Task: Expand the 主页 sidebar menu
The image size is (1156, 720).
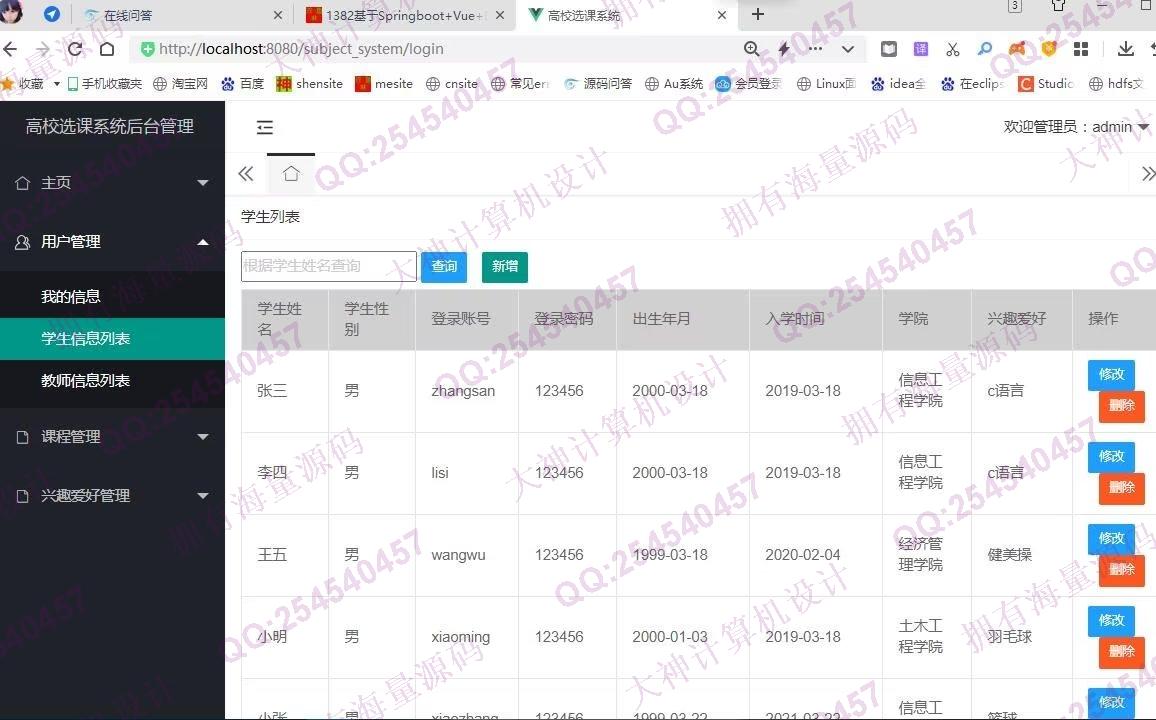Action: pyautogui.click(x=112, y=183)
